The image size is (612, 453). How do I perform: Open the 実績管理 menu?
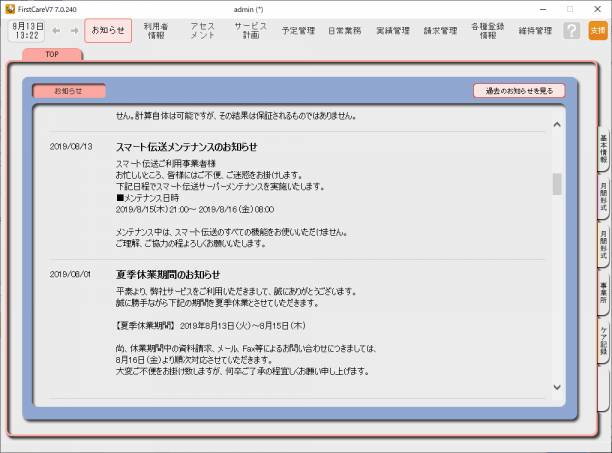coord(393,31)
